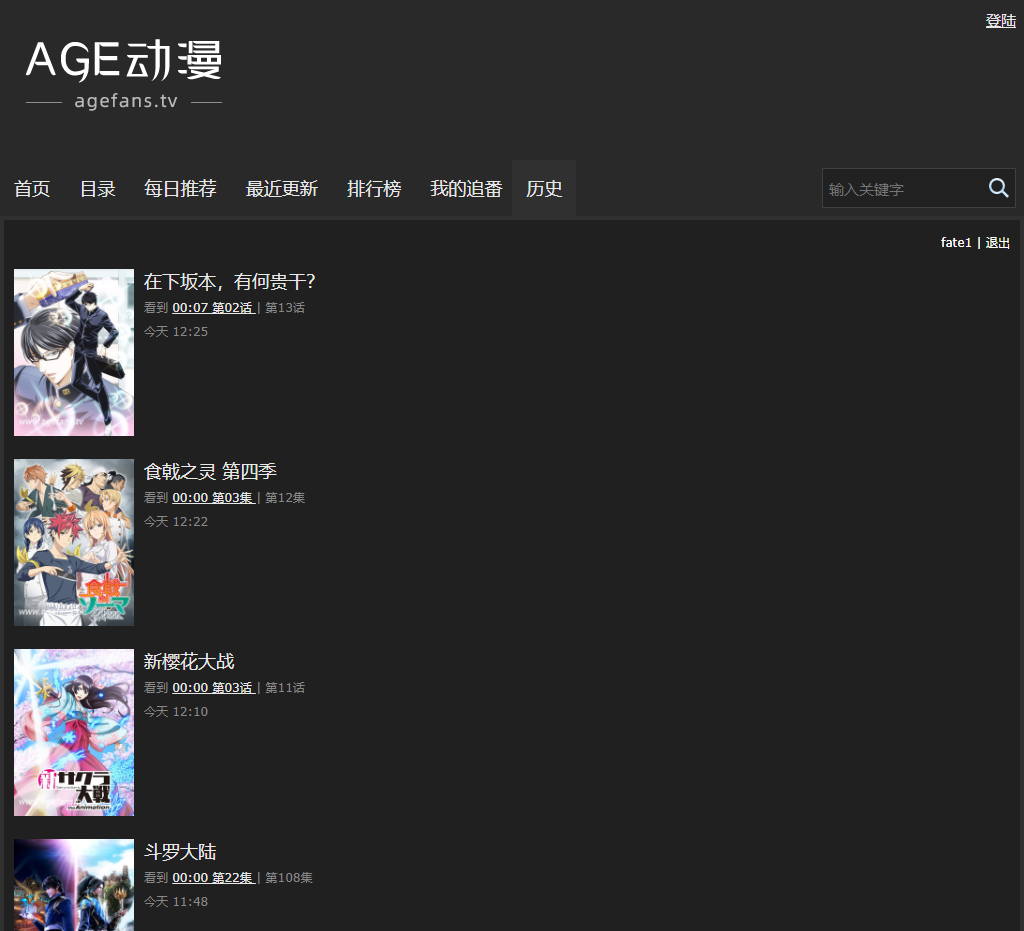
Task: Open the 斗罗大陆 cover thumbnail
Action: [74, 885]
